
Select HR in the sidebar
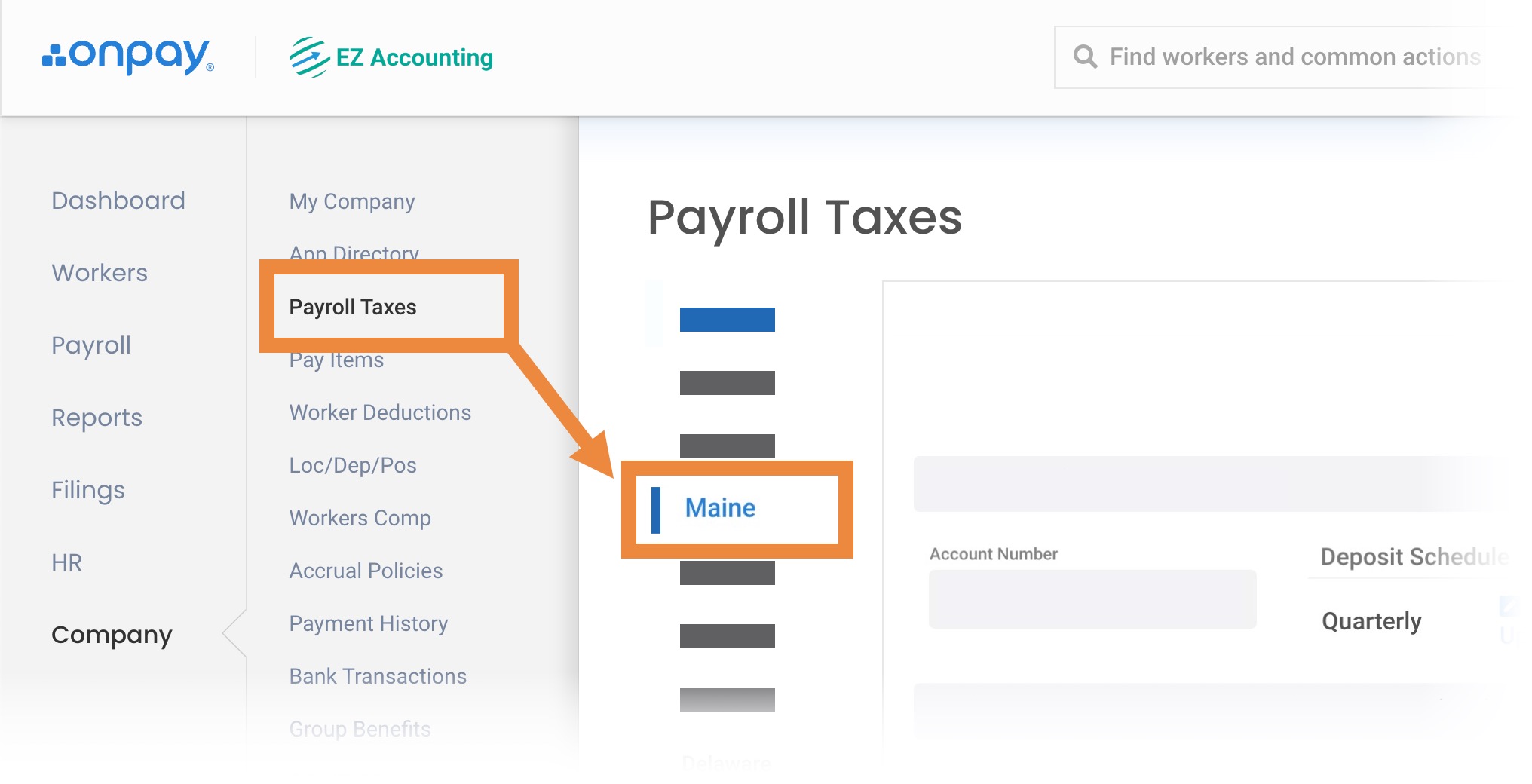[66, 562]
